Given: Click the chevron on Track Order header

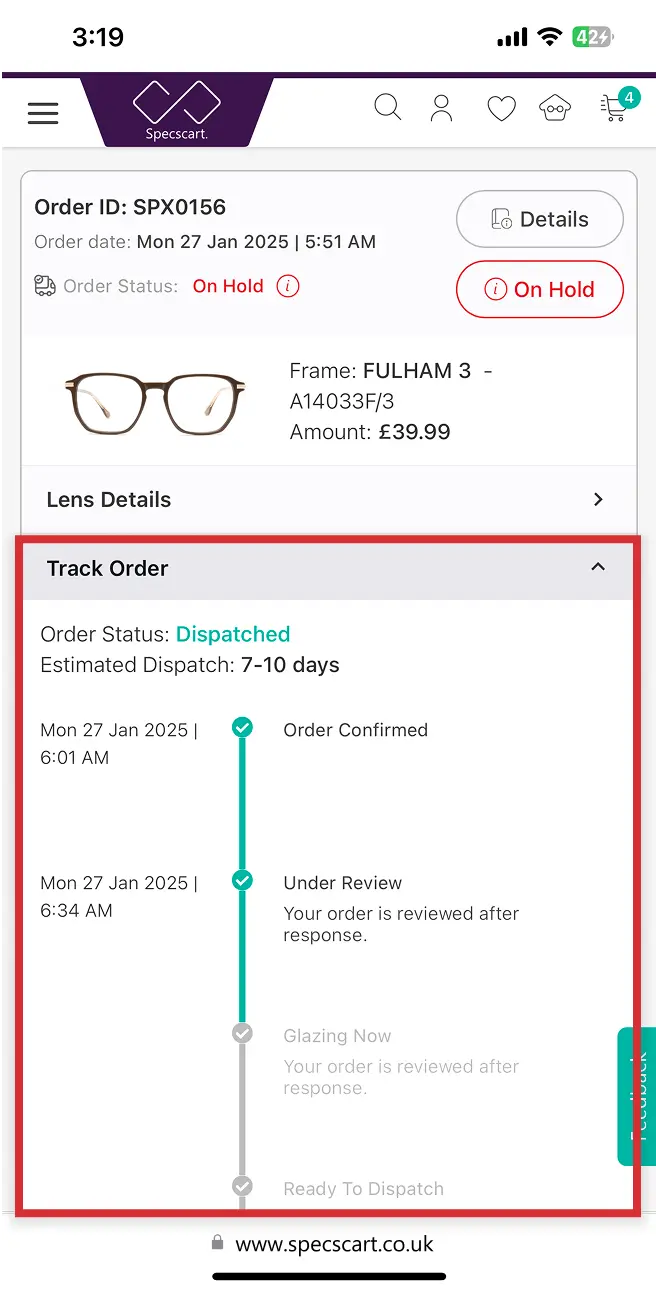Looking at the screenshot, I should [597, 567].
